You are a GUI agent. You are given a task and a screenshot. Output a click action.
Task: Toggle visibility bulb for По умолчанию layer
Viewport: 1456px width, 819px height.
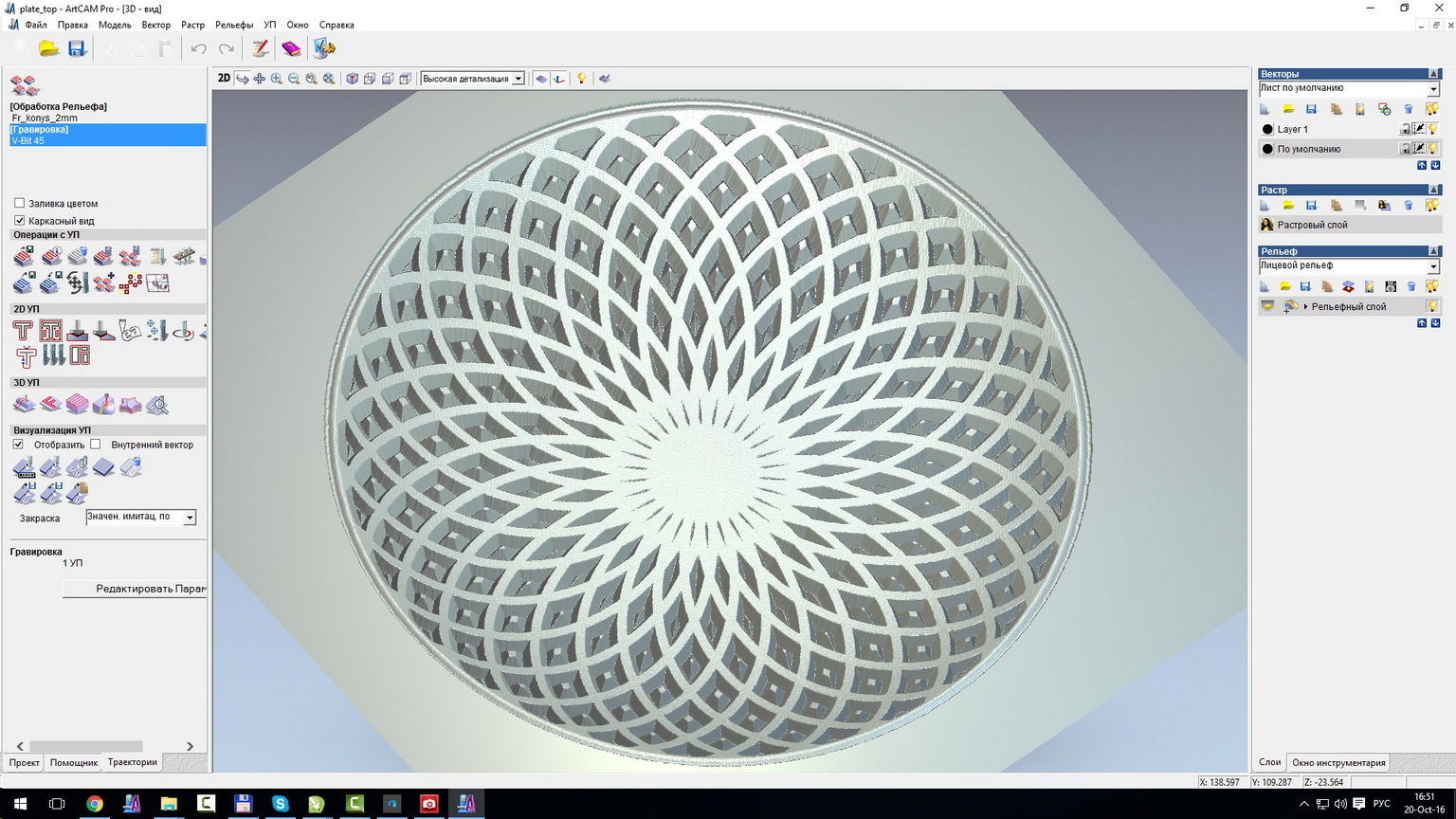[1432, 149]
